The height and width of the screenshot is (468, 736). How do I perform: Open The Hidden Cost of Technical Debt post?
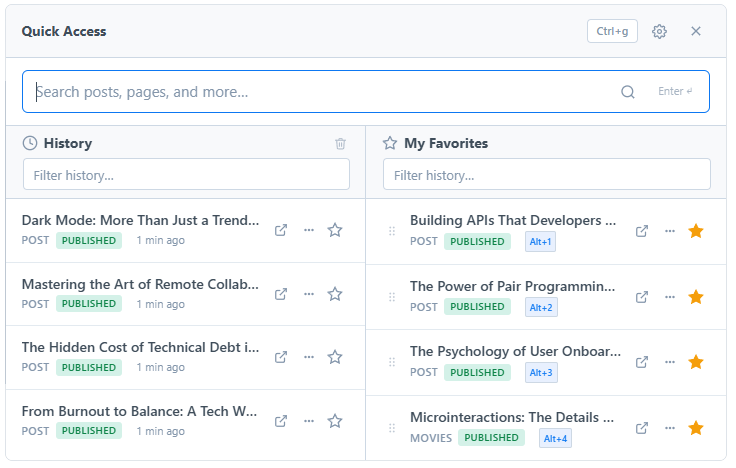point(140,348)
